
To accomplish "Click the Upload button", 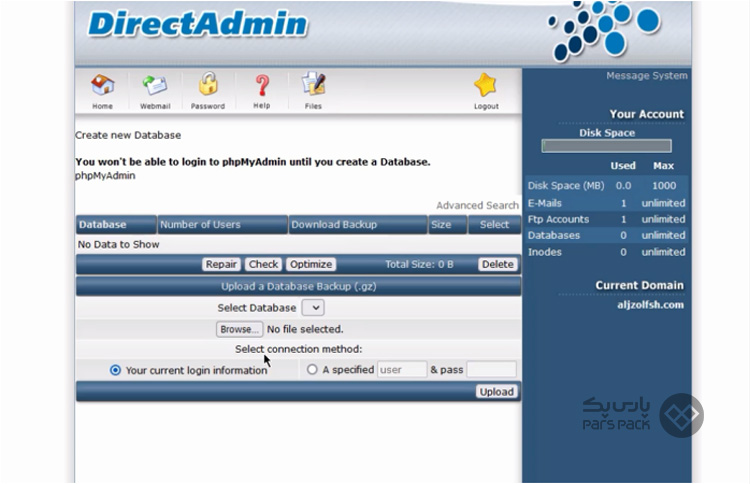I will [496, 392].
